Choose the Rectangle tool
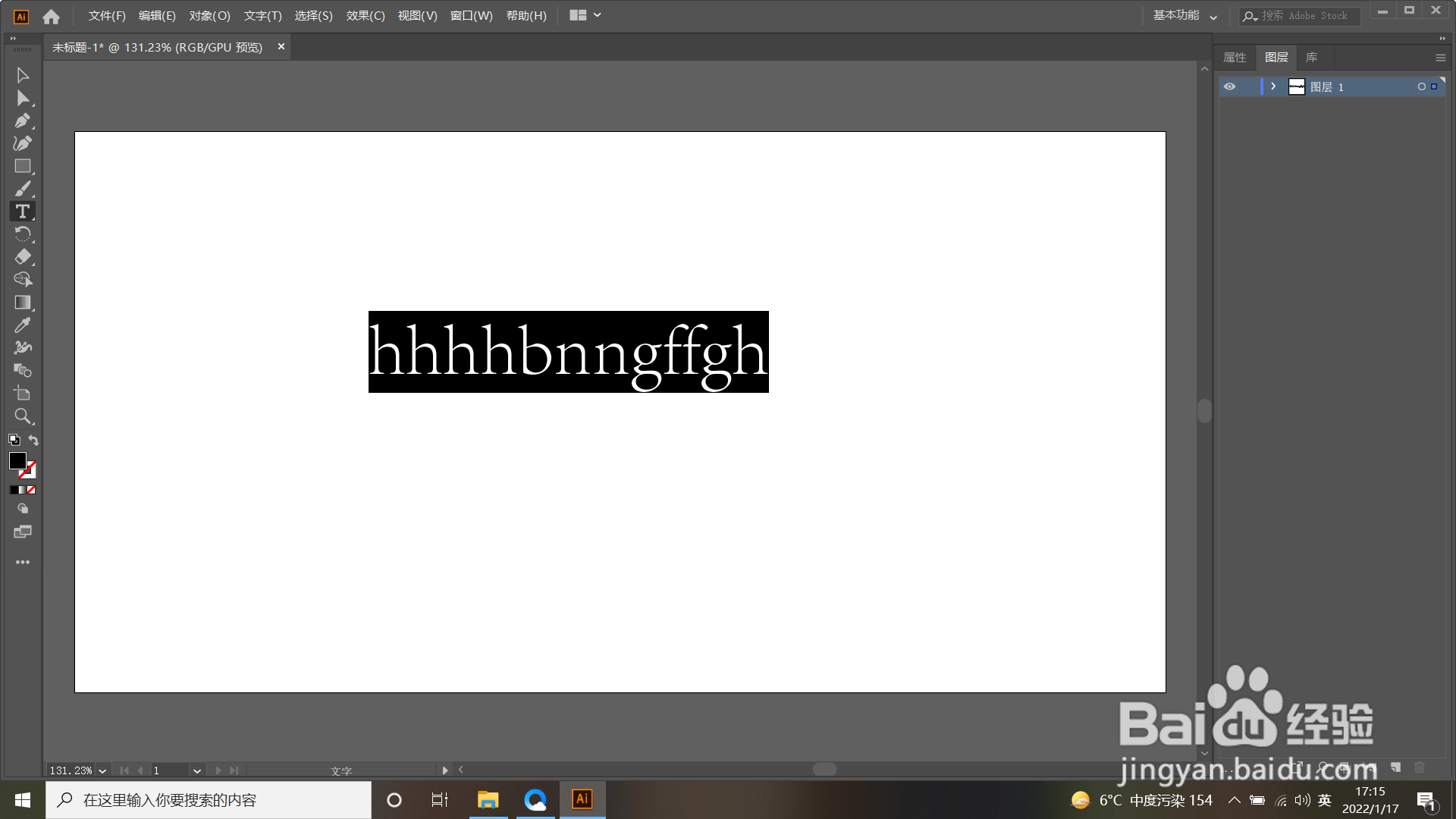Image resolution: width=1456 pixels, height=819 pixels. coord(23,166)
